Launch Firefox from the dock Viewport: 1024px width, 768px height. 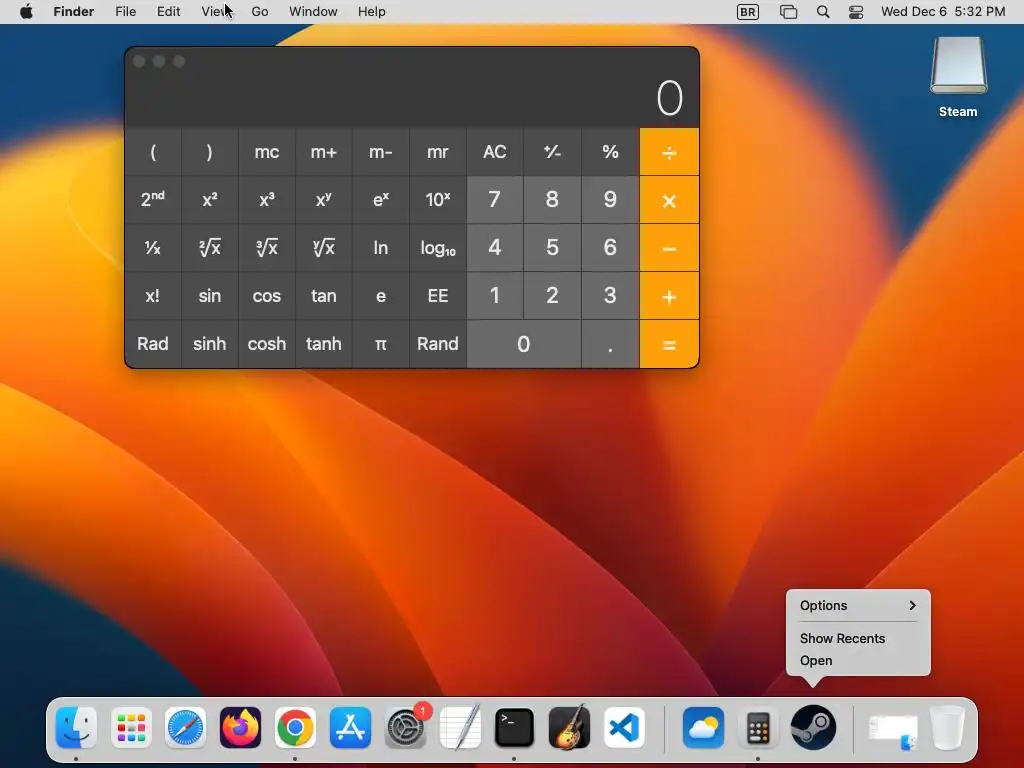(240, 728)
